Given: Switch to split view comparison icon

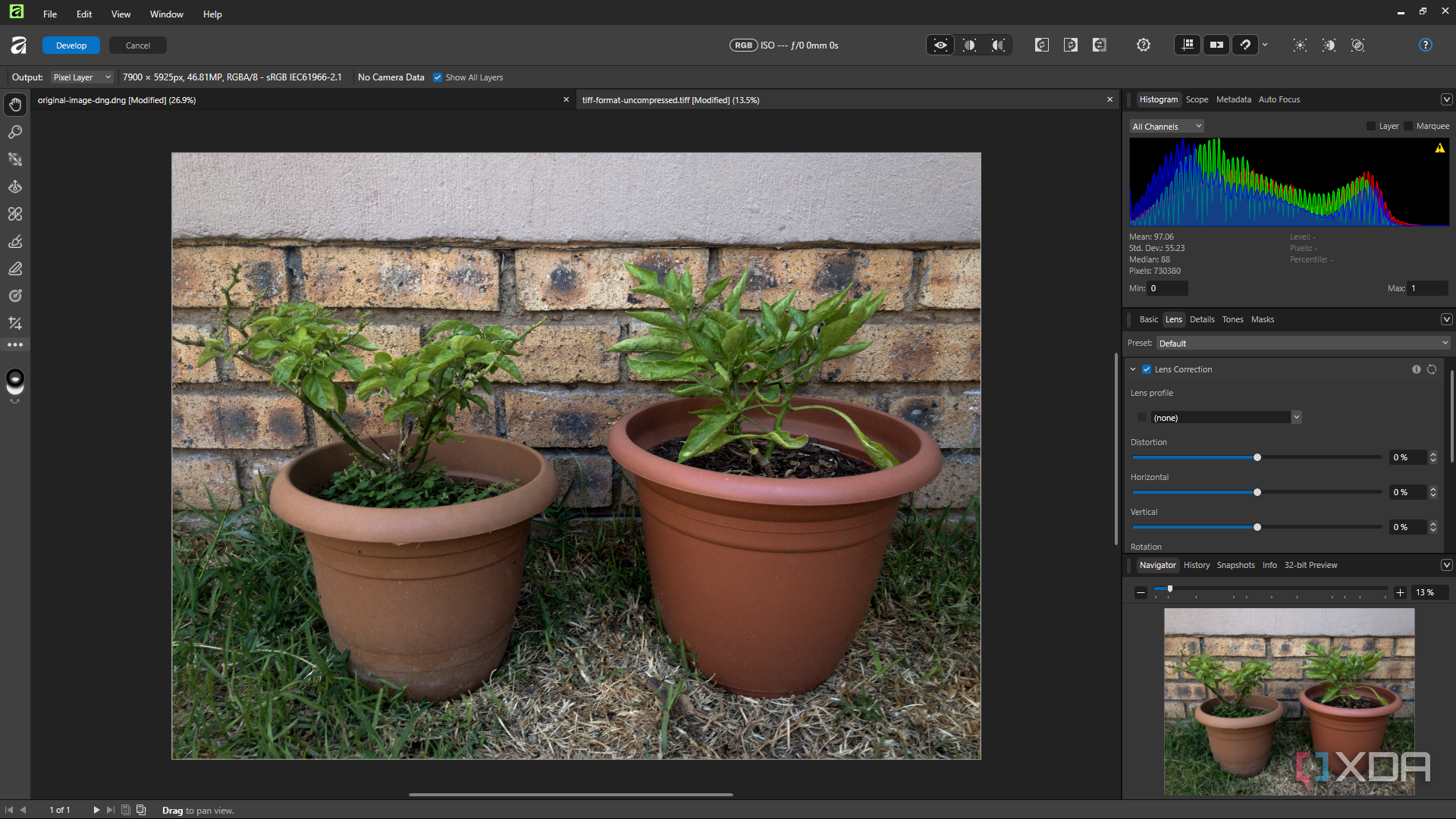Looking at the screenshot, I should pos(969,45).
